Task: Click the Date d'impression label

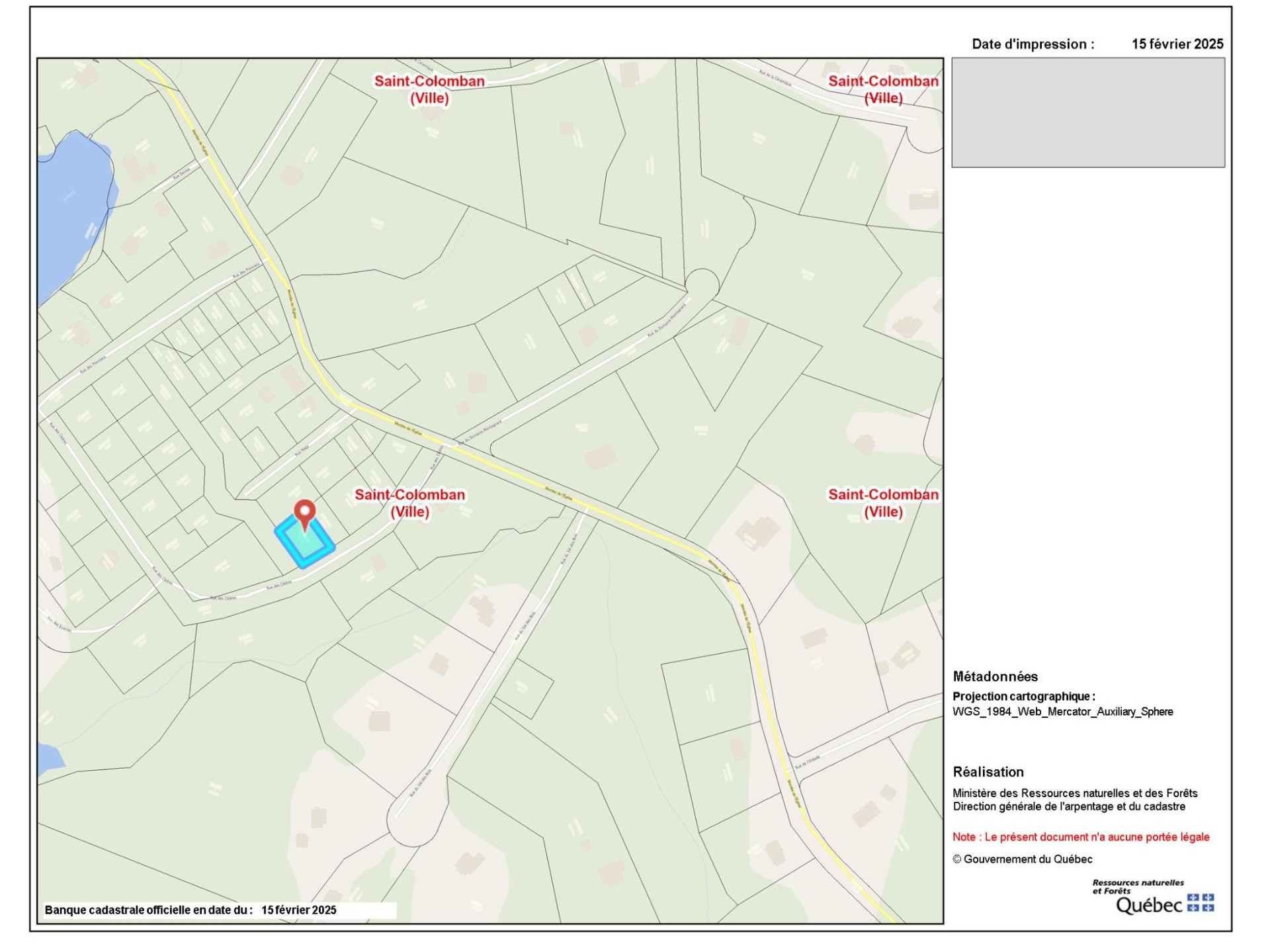Action: tap(1033, 44)
